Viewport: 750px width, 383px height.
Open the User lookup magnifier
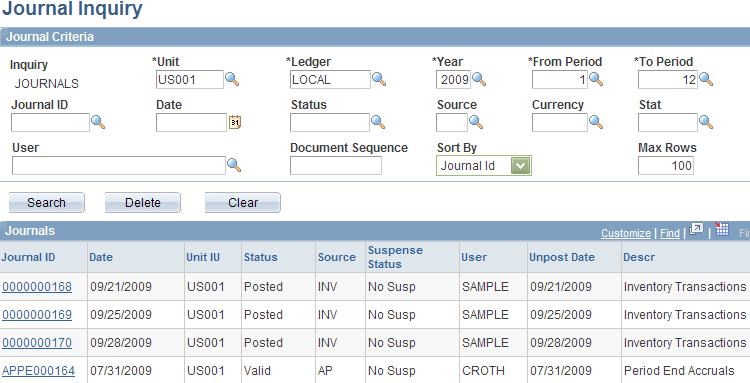[233, 165]
